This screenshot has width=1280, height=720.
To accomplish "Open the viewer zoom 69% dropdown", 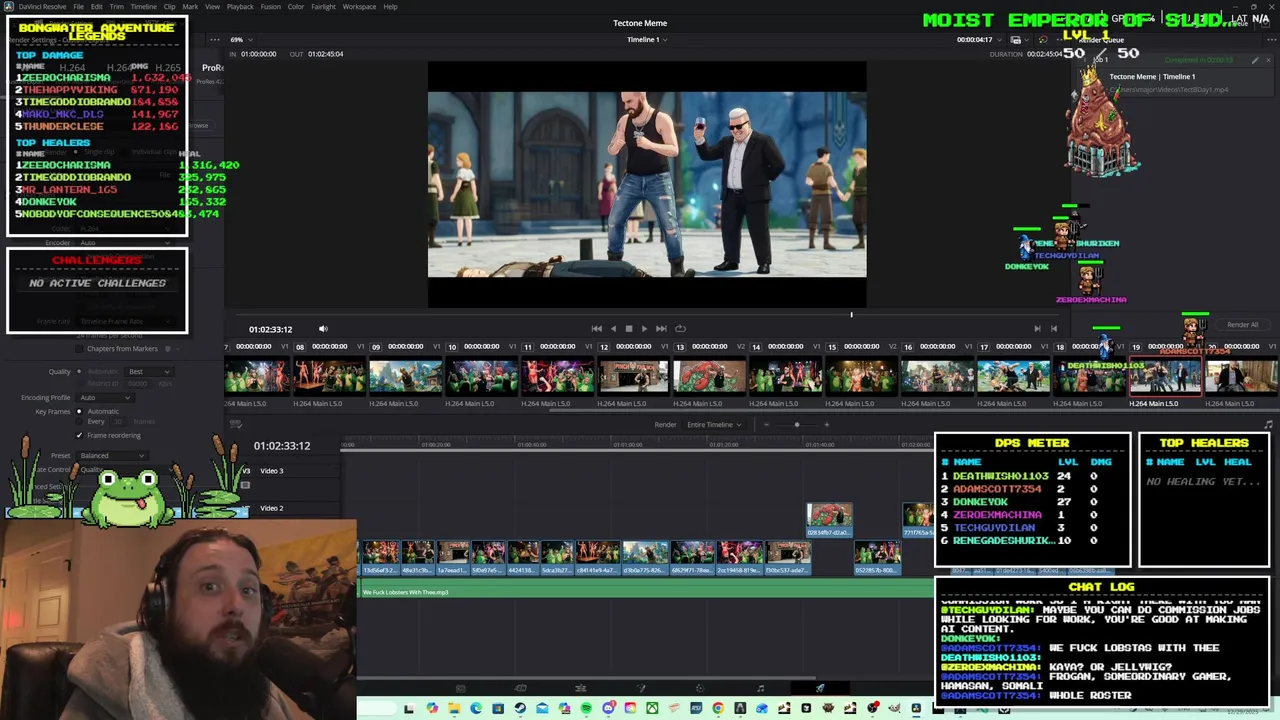I will coord(240,39).
